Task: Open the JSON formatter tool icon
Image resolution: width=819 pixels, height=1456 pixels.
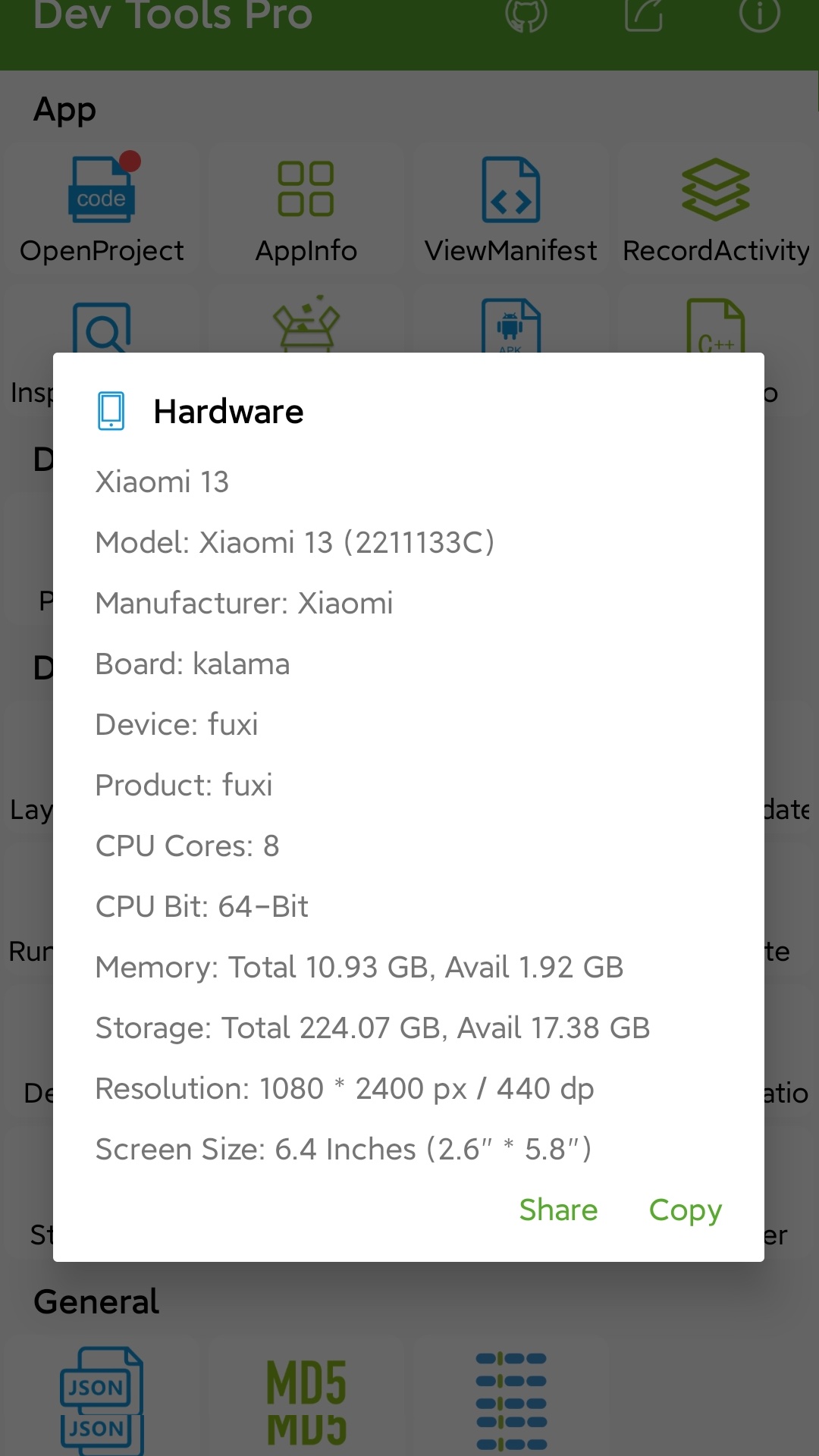Action: click(102, 1399)
